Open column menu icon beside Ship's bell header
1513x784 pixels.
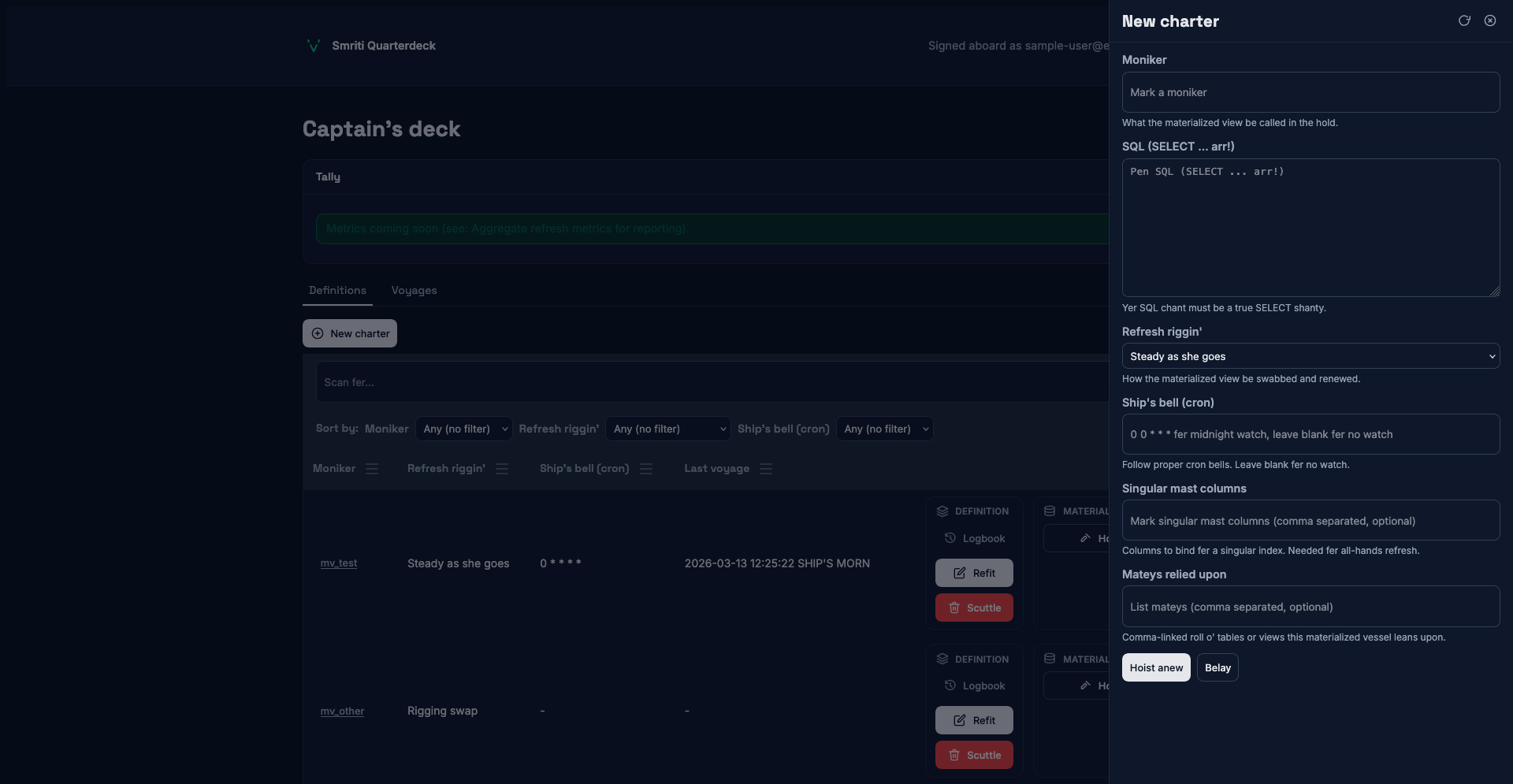click(x=646, y=469)
